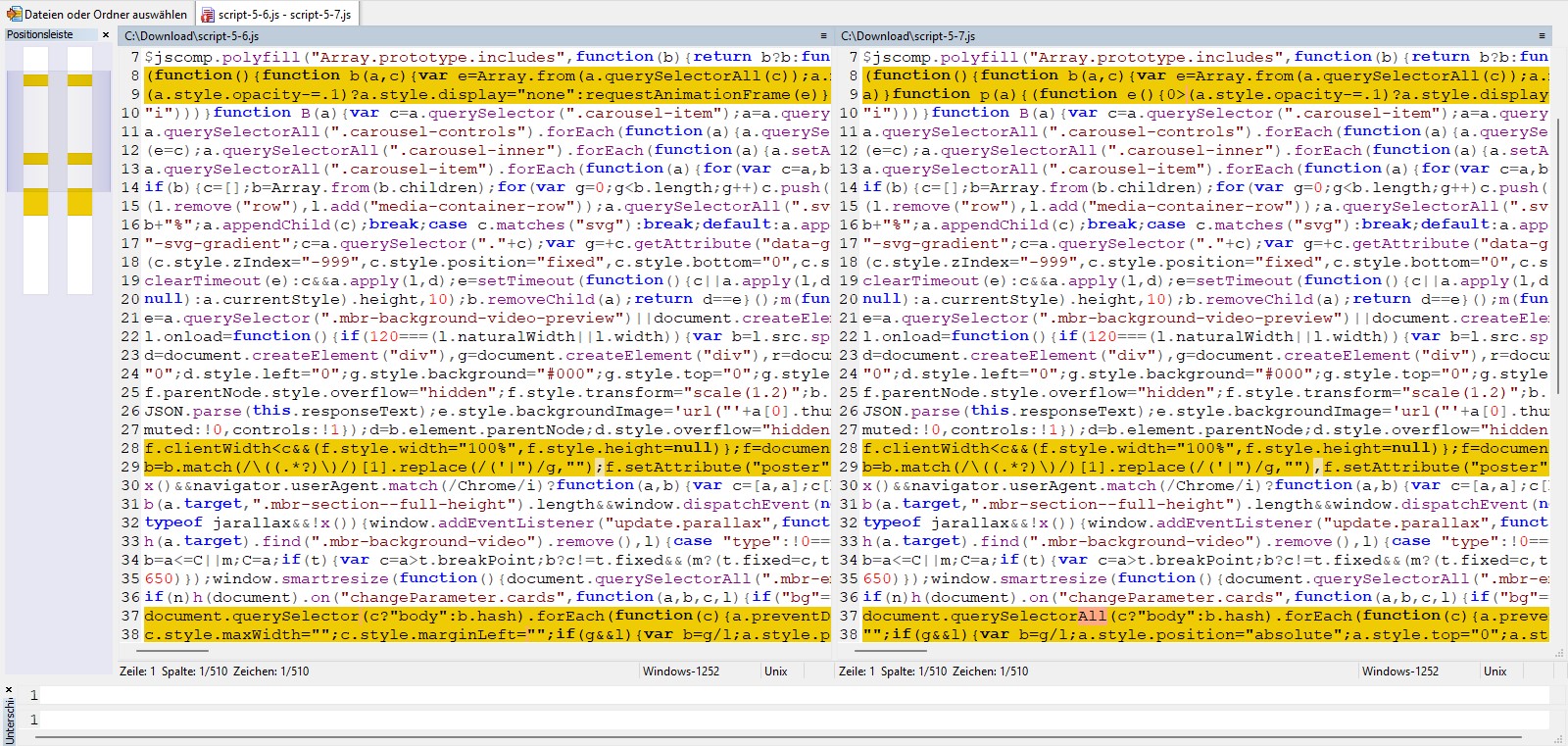This screenshot has width=1568, height=746.
Task: Click the folder-select icon on the first tab
Action: [14, 14]
